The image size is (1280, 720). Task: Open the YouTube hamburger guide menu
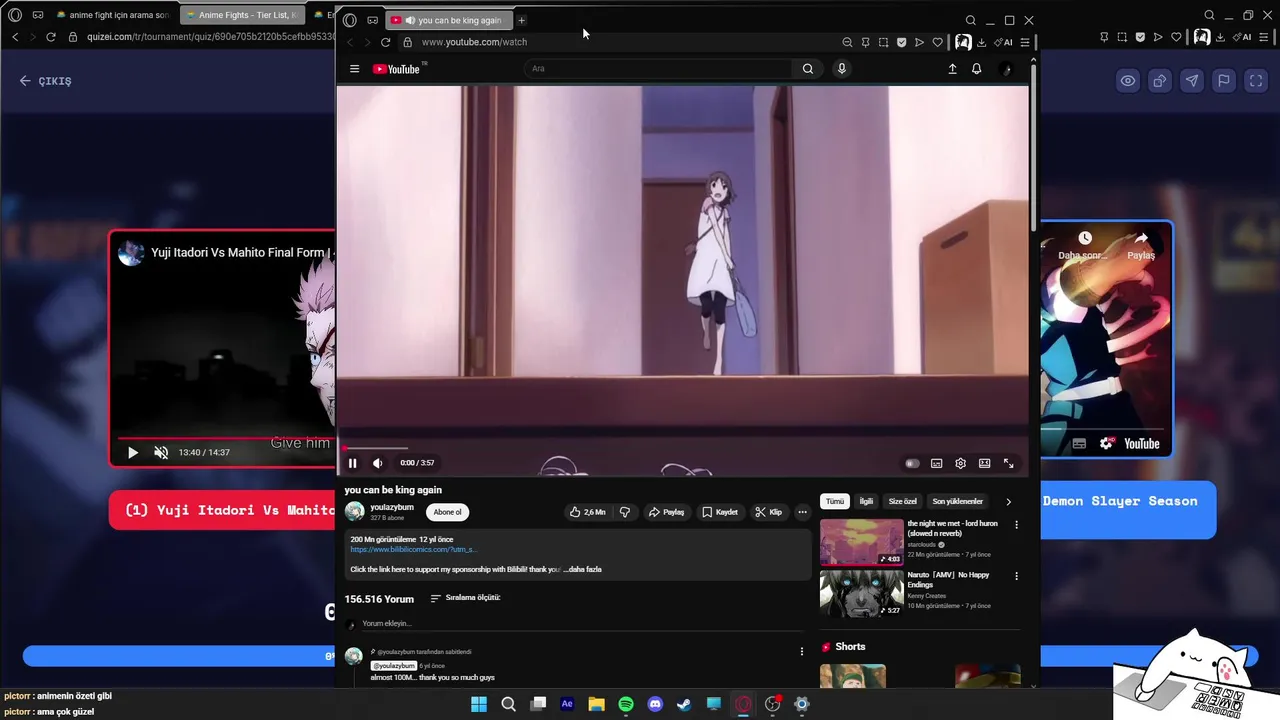pos(354,69)
